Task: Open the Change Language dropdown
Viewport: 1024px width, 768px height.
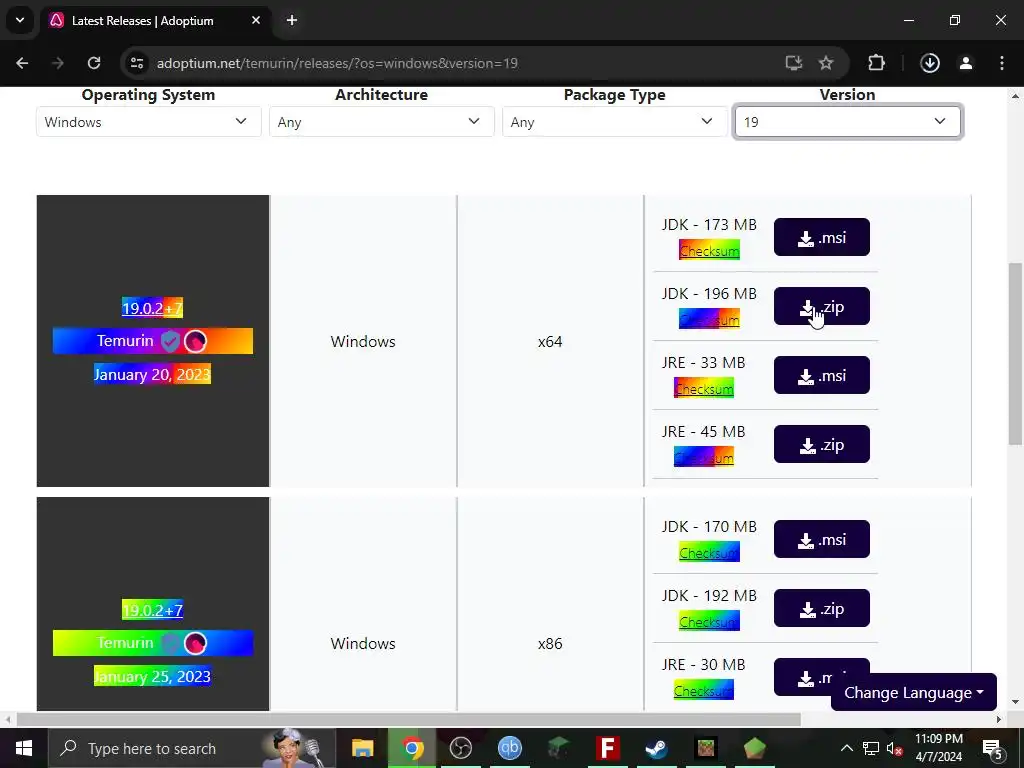Action: point(914,692)
